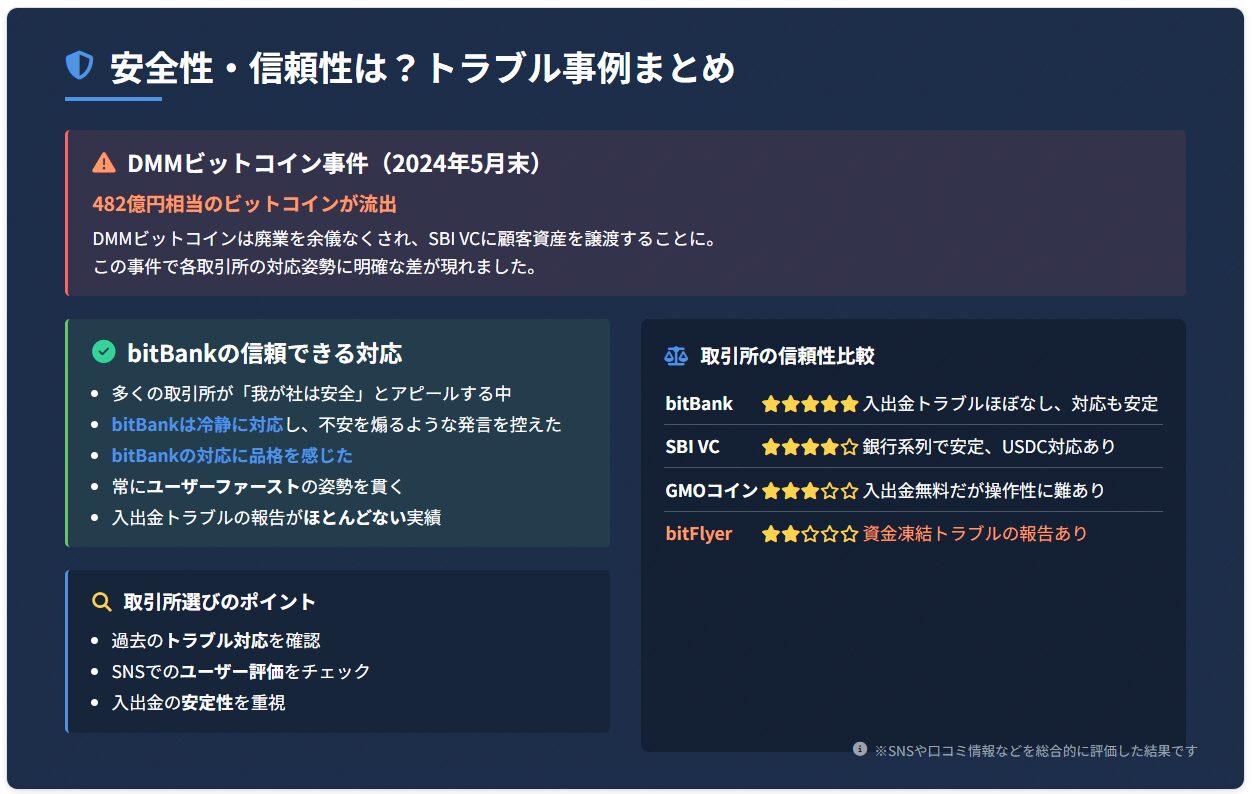
Task: Click the line about SBI VCに顧客資産を譲渡
Action: tap(405, 239)
